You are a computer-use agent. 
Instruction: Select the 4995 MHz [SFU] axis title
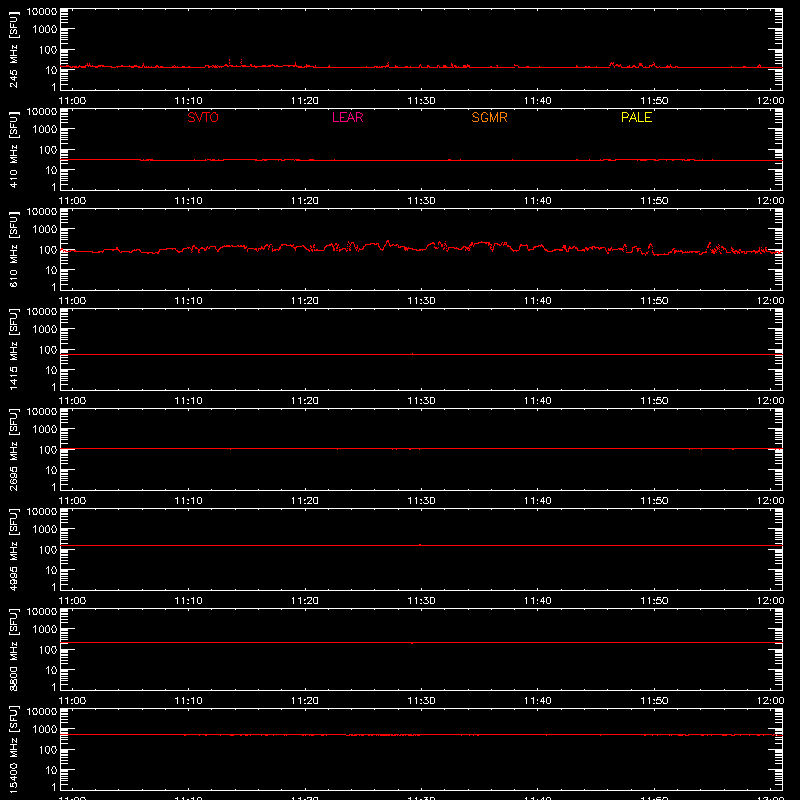coord(13,549)
